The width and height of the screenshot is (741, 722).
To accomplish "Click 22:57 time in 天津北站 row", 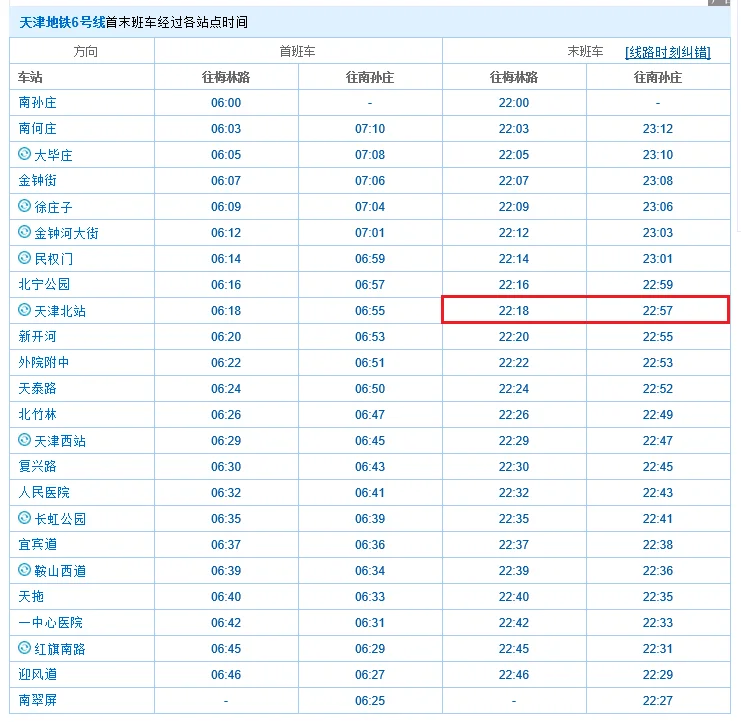I will (x=657, y=310).
